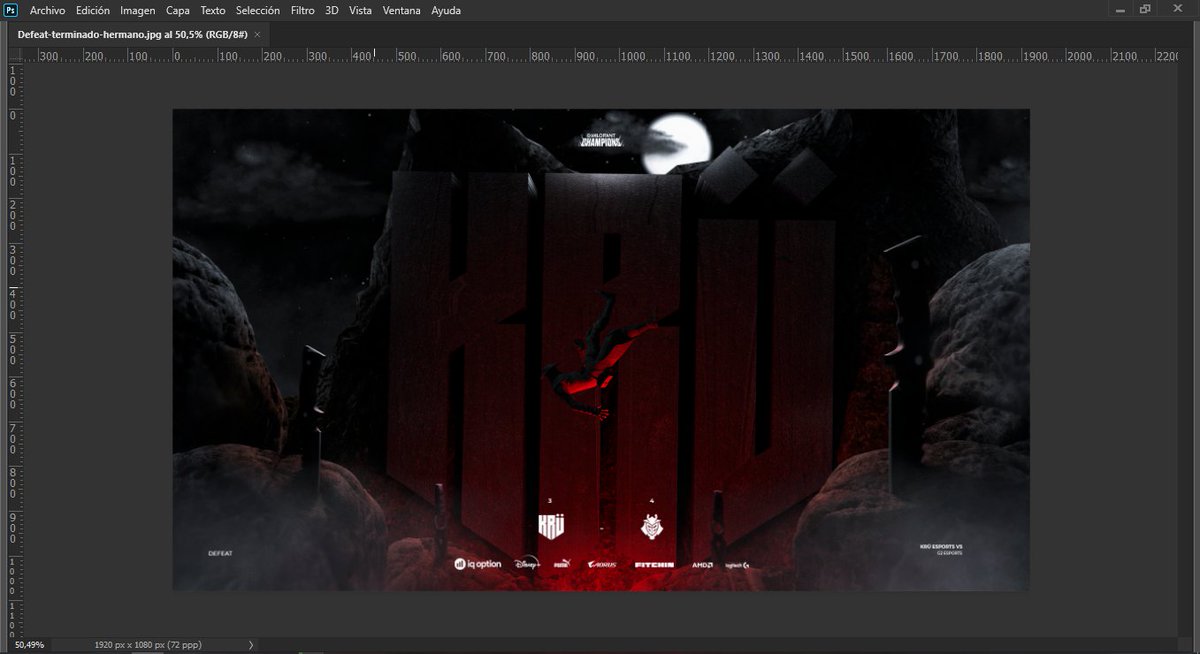
Task: Open the Imagen menu
Action: coord(138,10)
